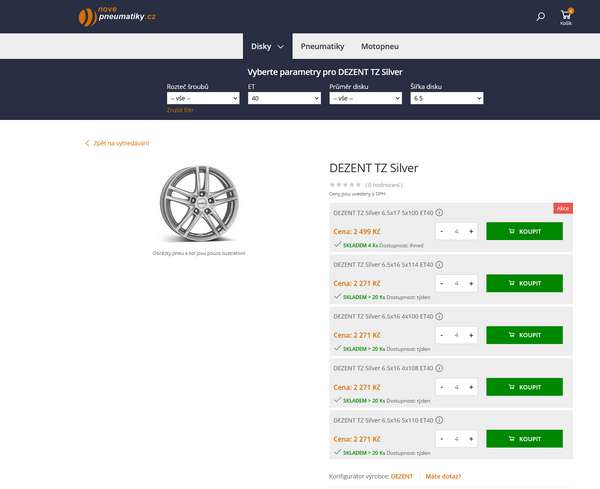
Task: Go to Motopneu section
Action: point(380,46)
